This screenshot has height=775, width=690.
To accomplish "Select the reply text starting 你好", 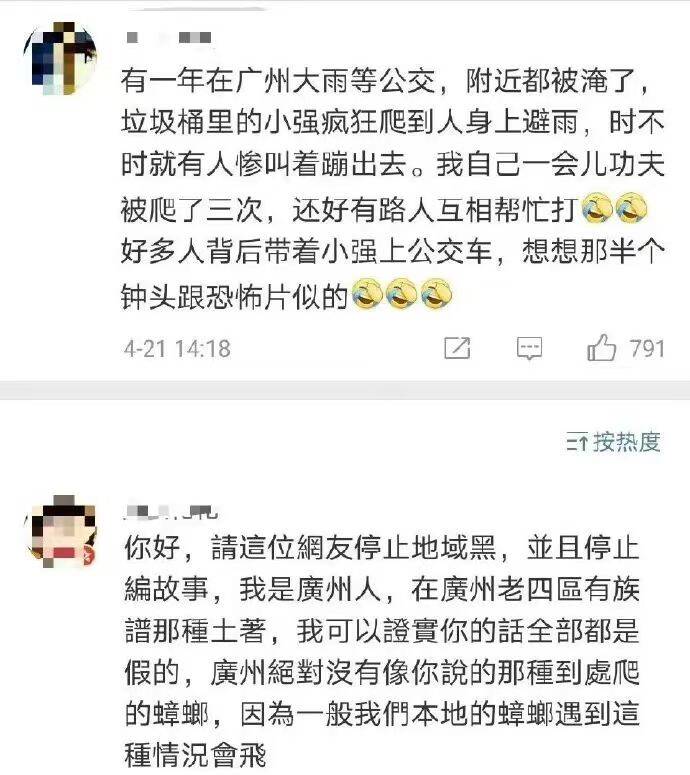I will 382,651.
